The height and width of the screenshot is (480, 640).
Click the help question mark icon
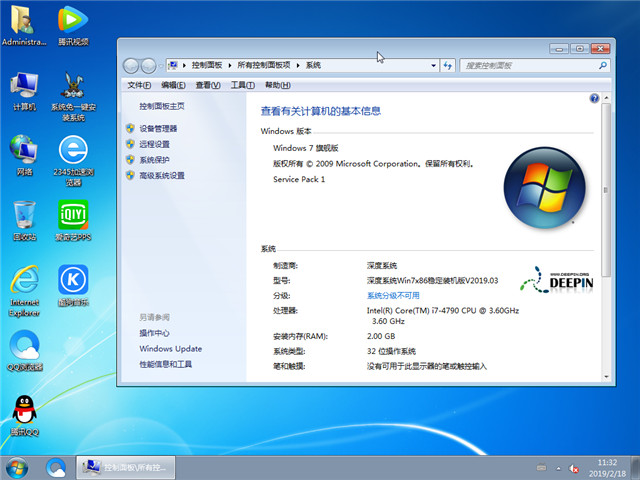tap(594, 98)
